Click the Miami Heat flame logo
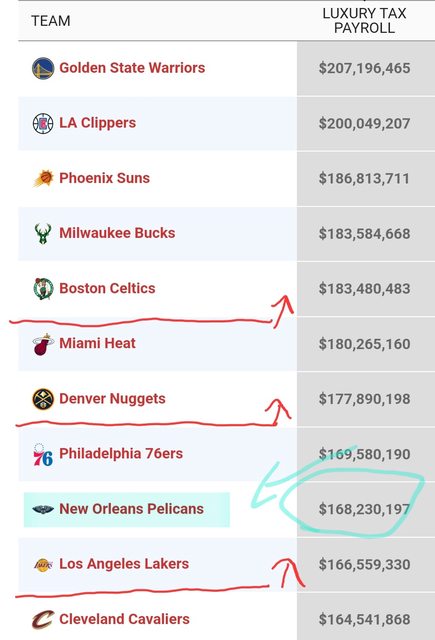This screenshot has height=640, width=435. (x=43, y=344)
